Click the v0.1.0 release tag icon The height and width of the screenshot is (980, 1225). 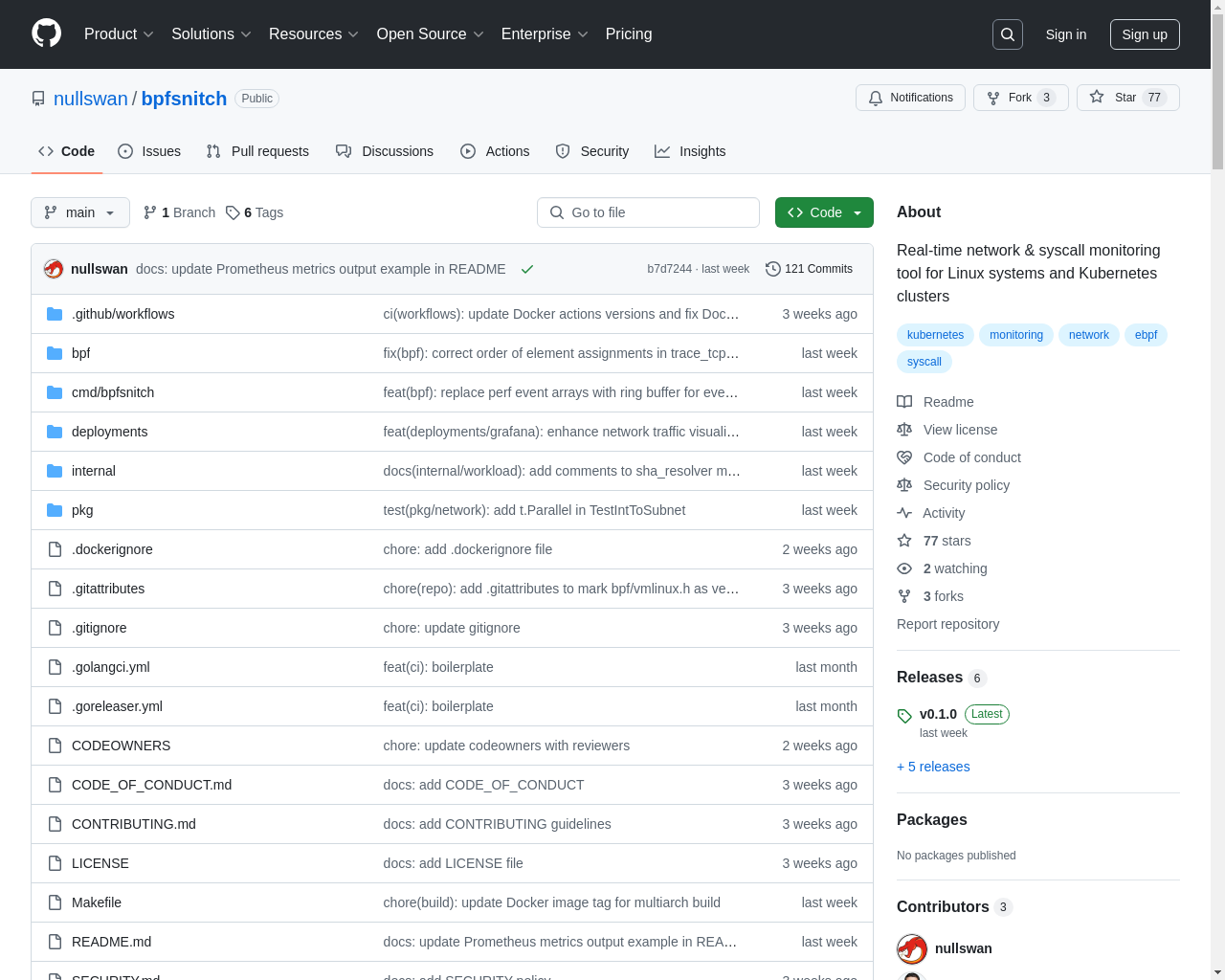tap(904, 716)
